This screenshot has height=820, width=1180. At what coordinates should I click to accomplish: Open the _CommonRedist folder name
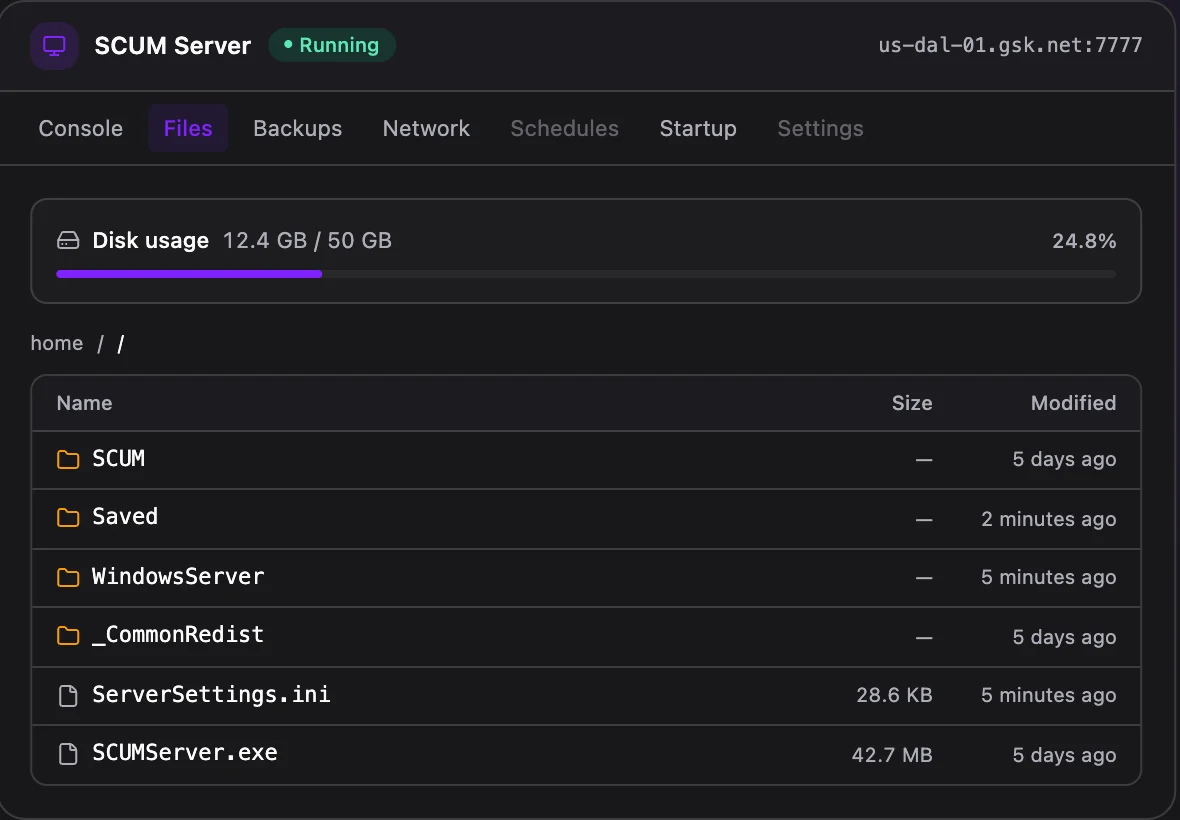coord(178,635)
